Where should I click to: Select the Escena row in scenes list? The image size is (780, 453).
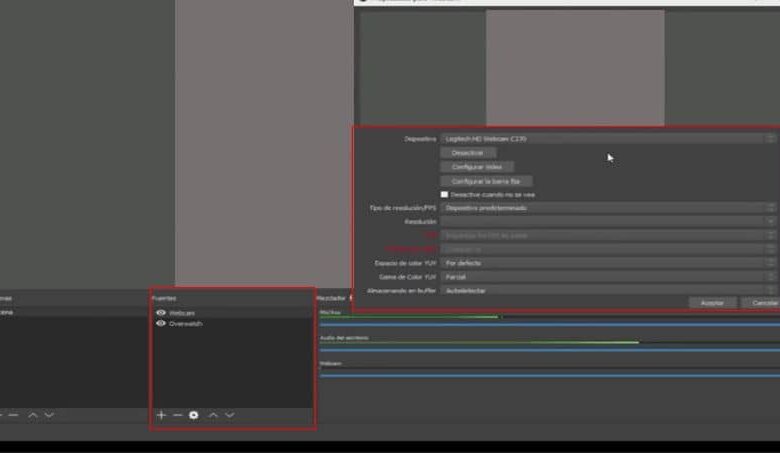pyautogui.click(x=74, y=312)
